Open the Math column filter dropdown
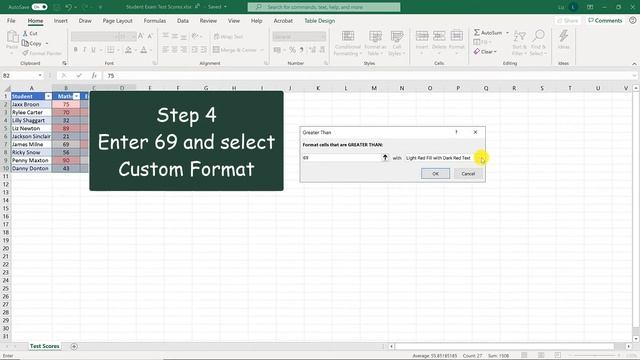This screenshot has height=360, width=640. [76, 96]
